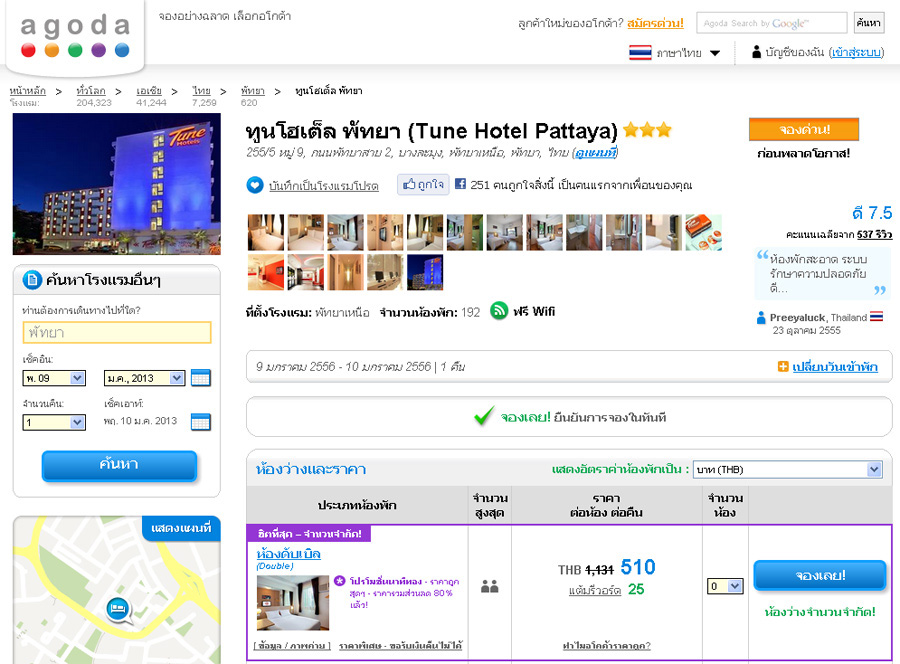Click the Facebook ถูกใจ like button

point(424,184)
